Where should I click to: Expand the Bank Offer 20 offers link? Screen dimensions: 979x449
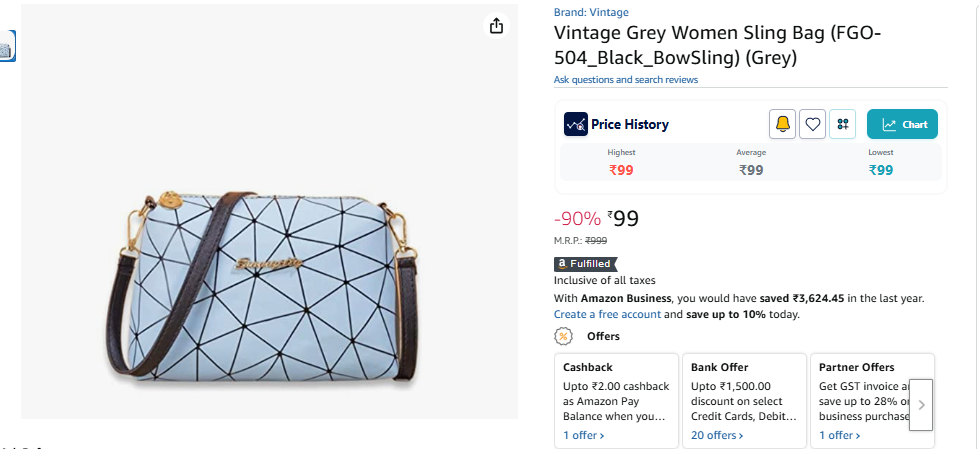717,435
